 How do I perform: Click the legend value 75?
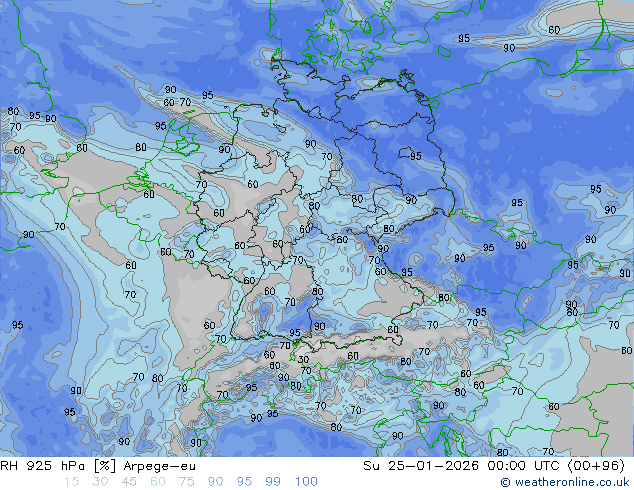pyautogui.click(x=186, y=482)
